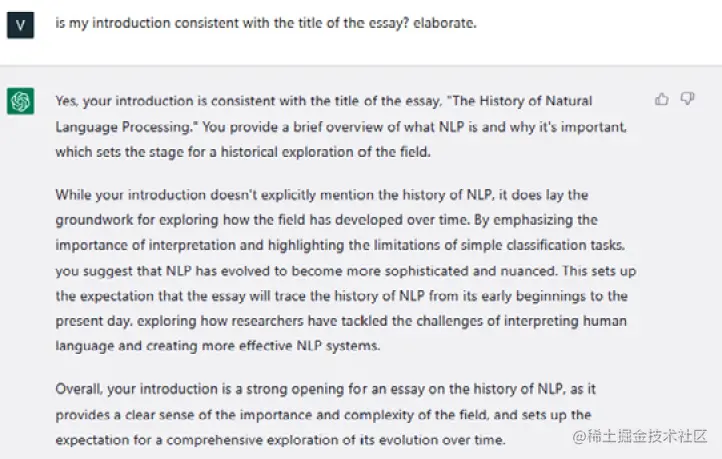Click the user question about the introduction

(x=265, y=23)
